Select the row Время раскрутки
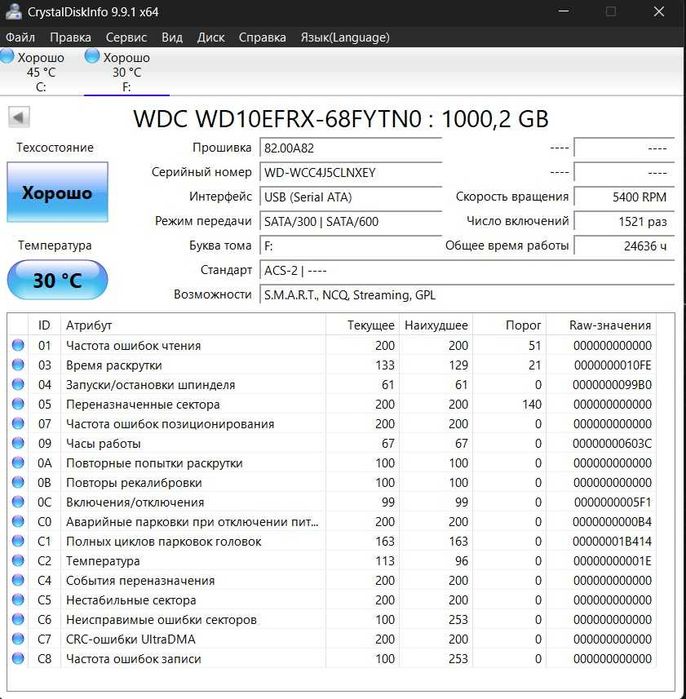 [x=332, y=365]
